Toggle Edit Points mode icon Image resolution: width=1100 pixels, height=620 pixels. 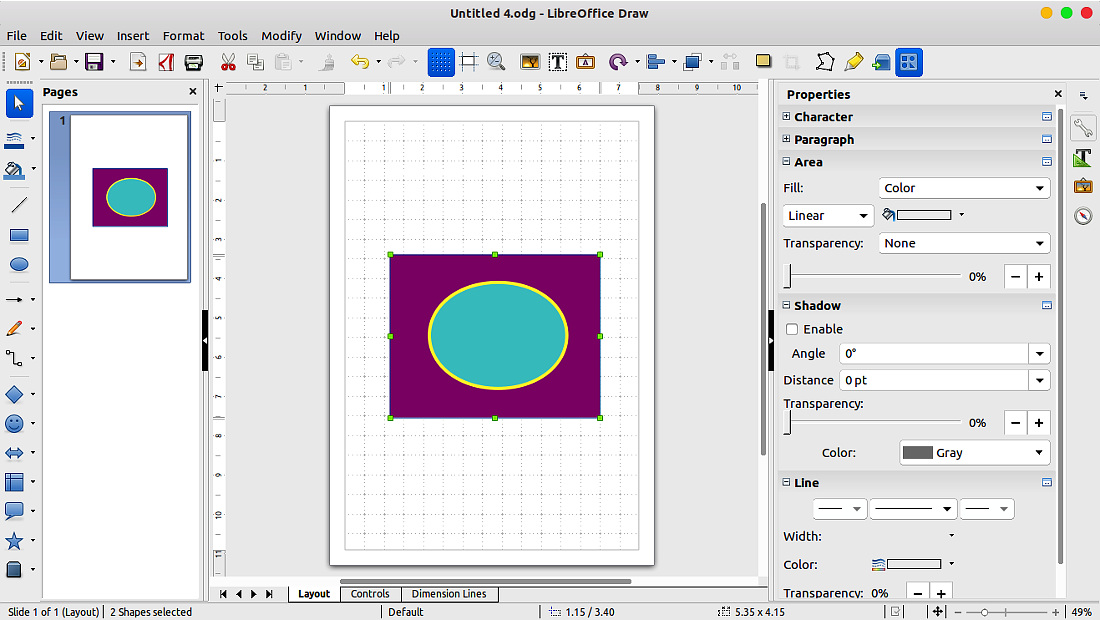click(825, 62)
